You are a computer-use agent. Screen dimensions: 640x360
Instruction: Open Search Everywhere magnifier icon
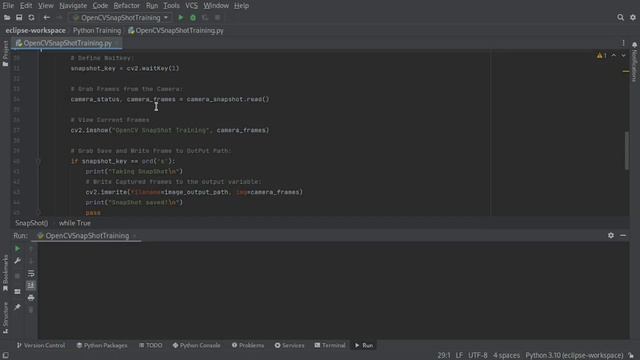(x=620, y=18)
